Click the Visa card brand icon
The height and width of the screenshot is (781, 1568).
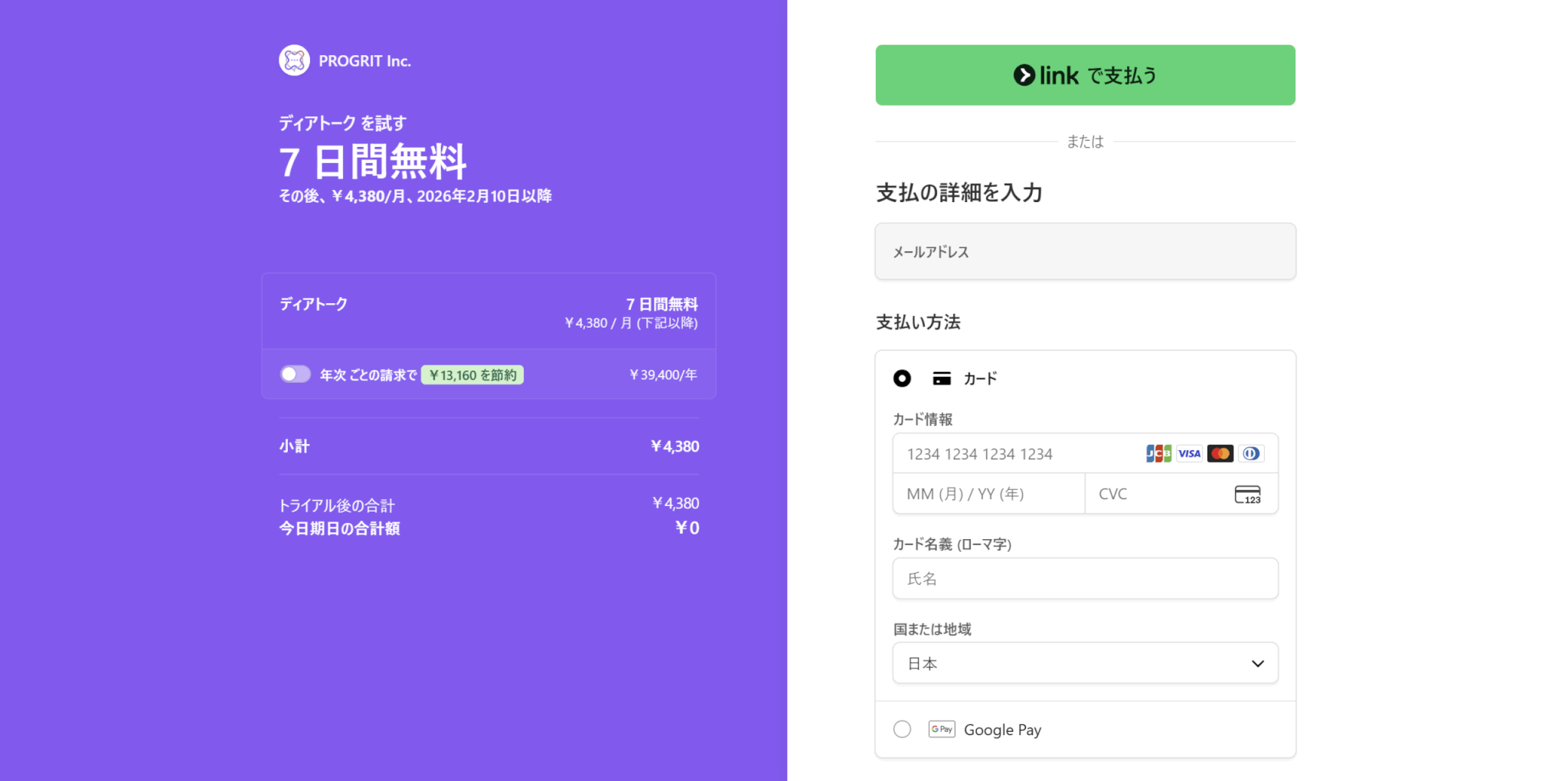click(x=1189, y=454)
